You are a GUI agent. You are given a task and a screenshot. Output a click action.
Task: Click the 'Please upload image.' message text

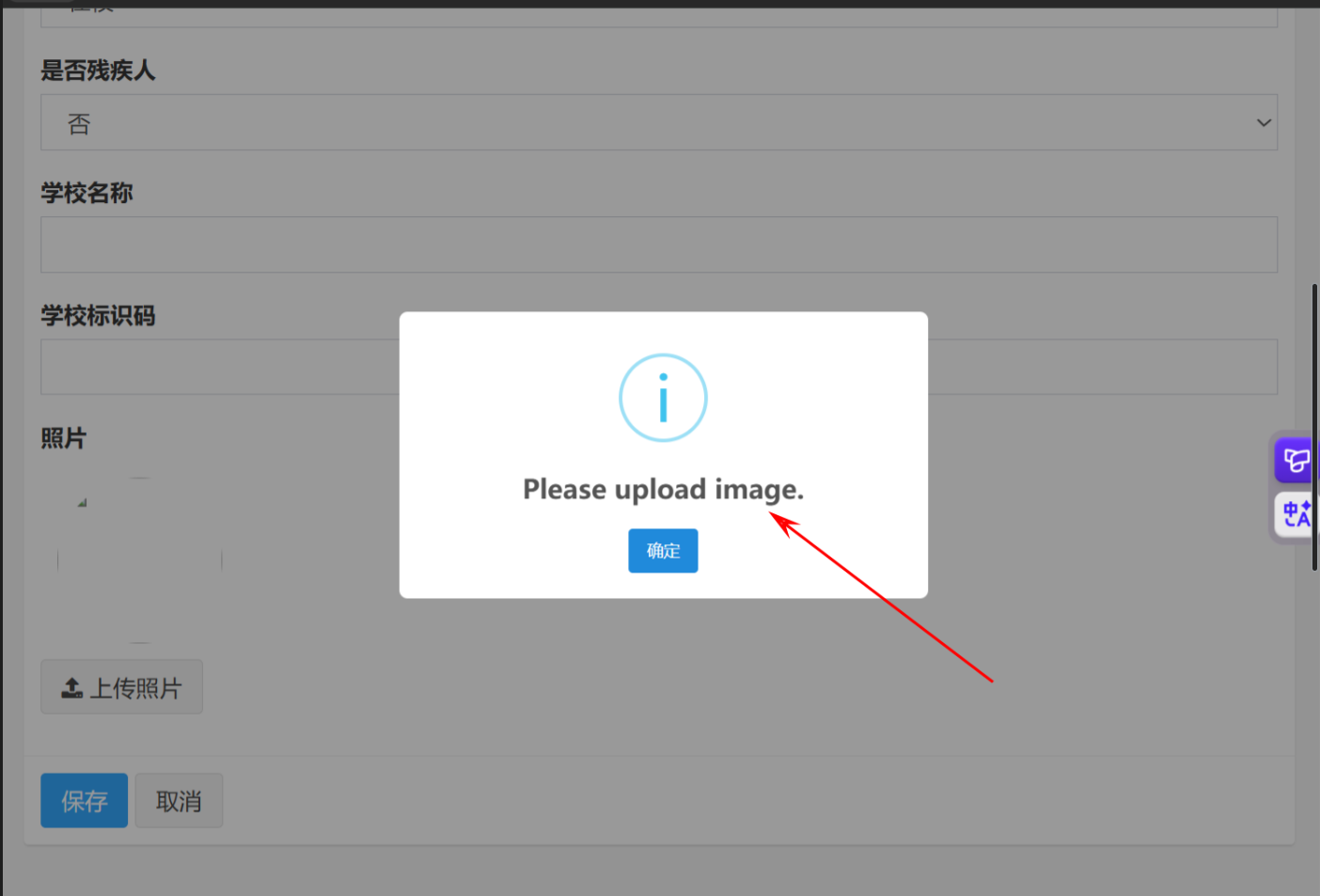pyautogui.click(x=663, y=490)
